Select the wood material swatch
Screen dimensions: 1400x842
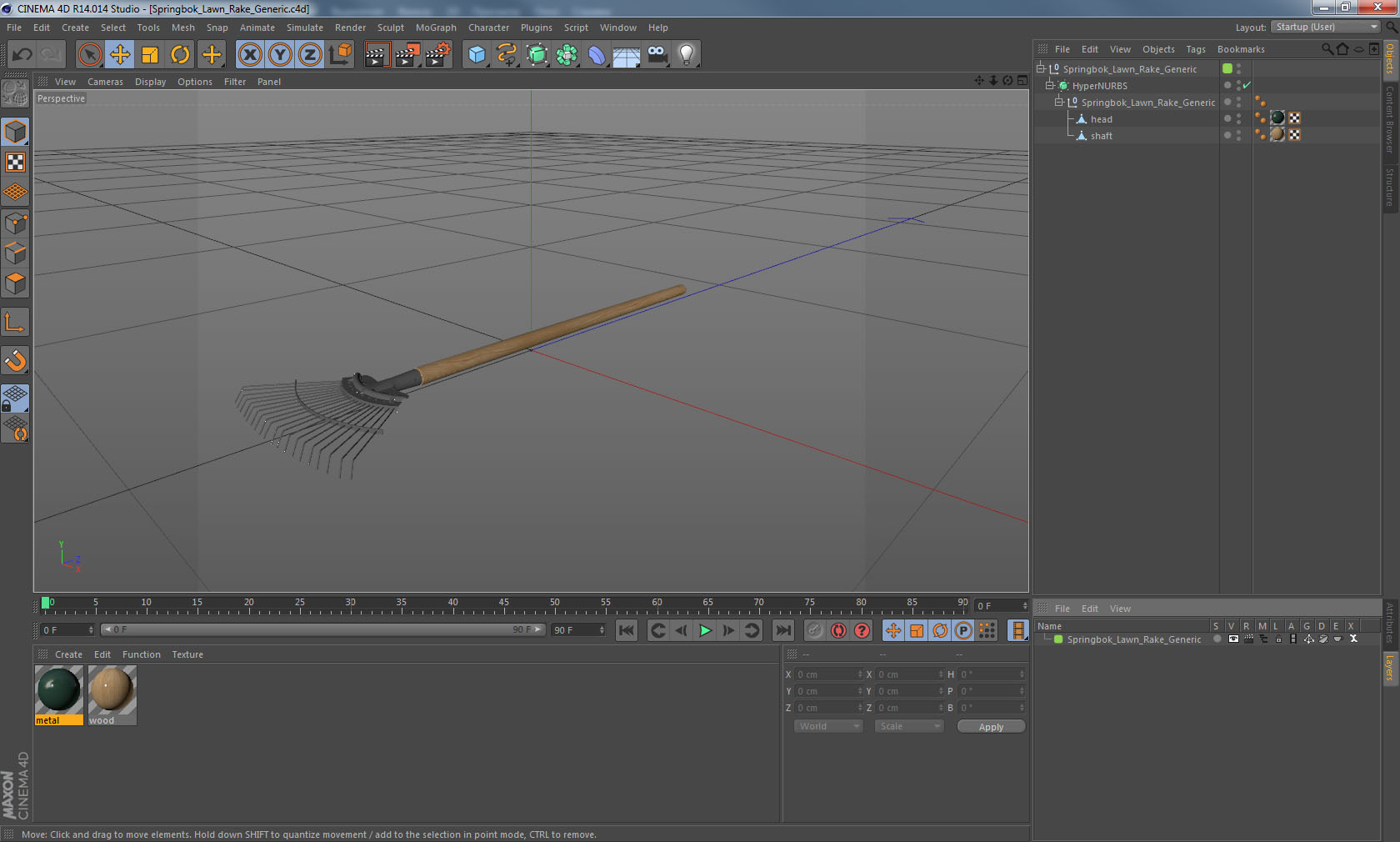point(112,695)
